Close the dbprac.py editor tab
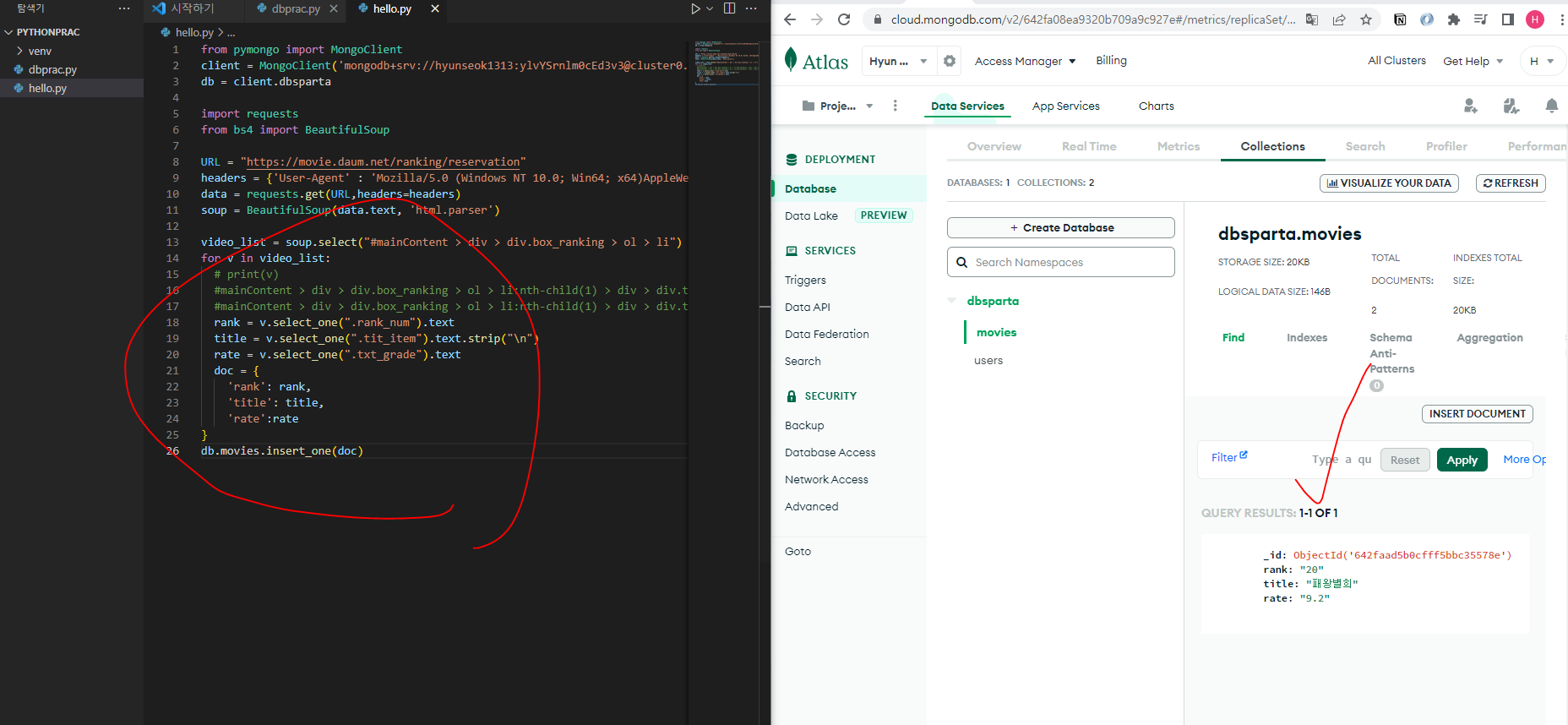This screenshot has height=725, width=1568. click(x=334, y=8)
